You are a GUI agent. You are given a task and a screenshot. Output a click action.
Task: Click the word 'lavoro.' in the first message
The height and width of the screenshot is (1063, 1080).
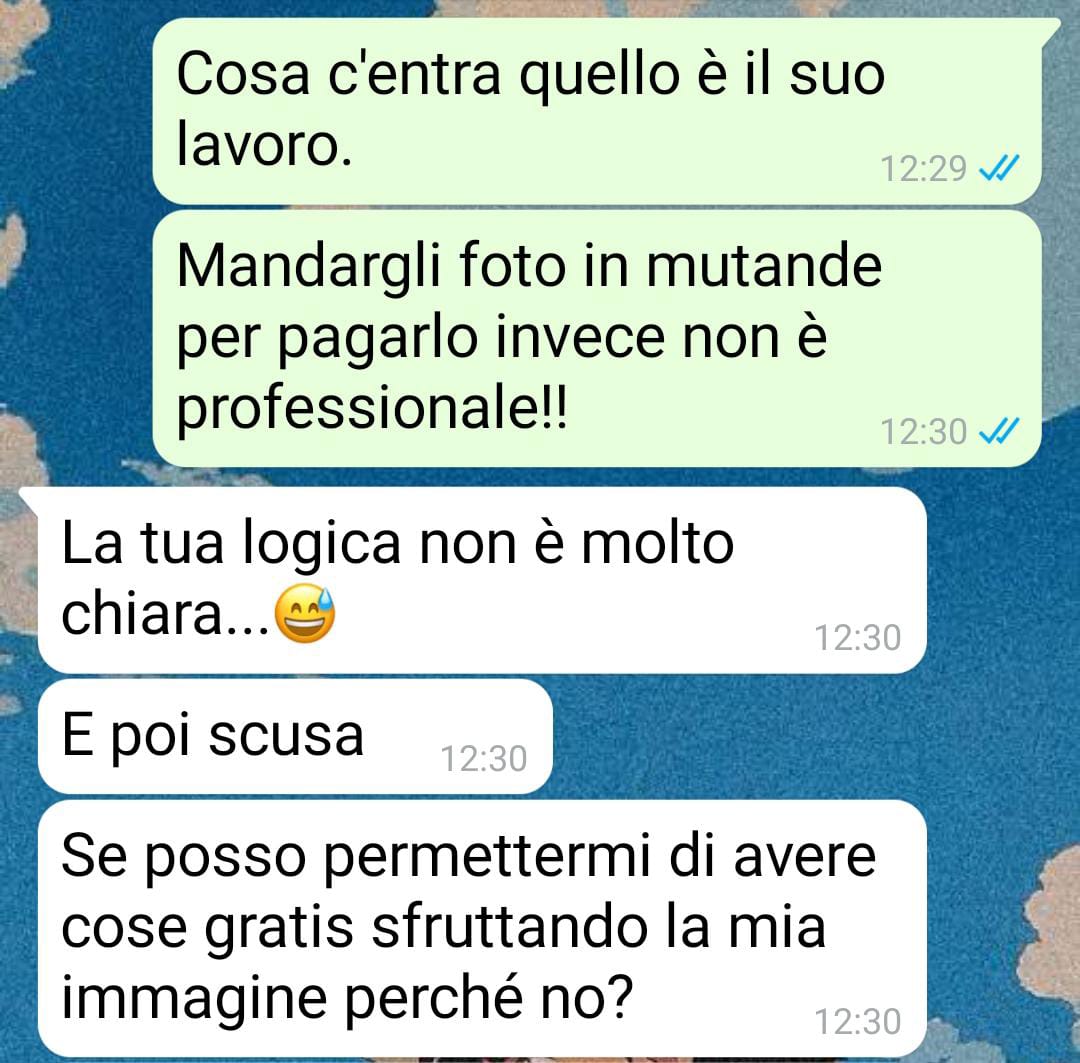point(264,145)
